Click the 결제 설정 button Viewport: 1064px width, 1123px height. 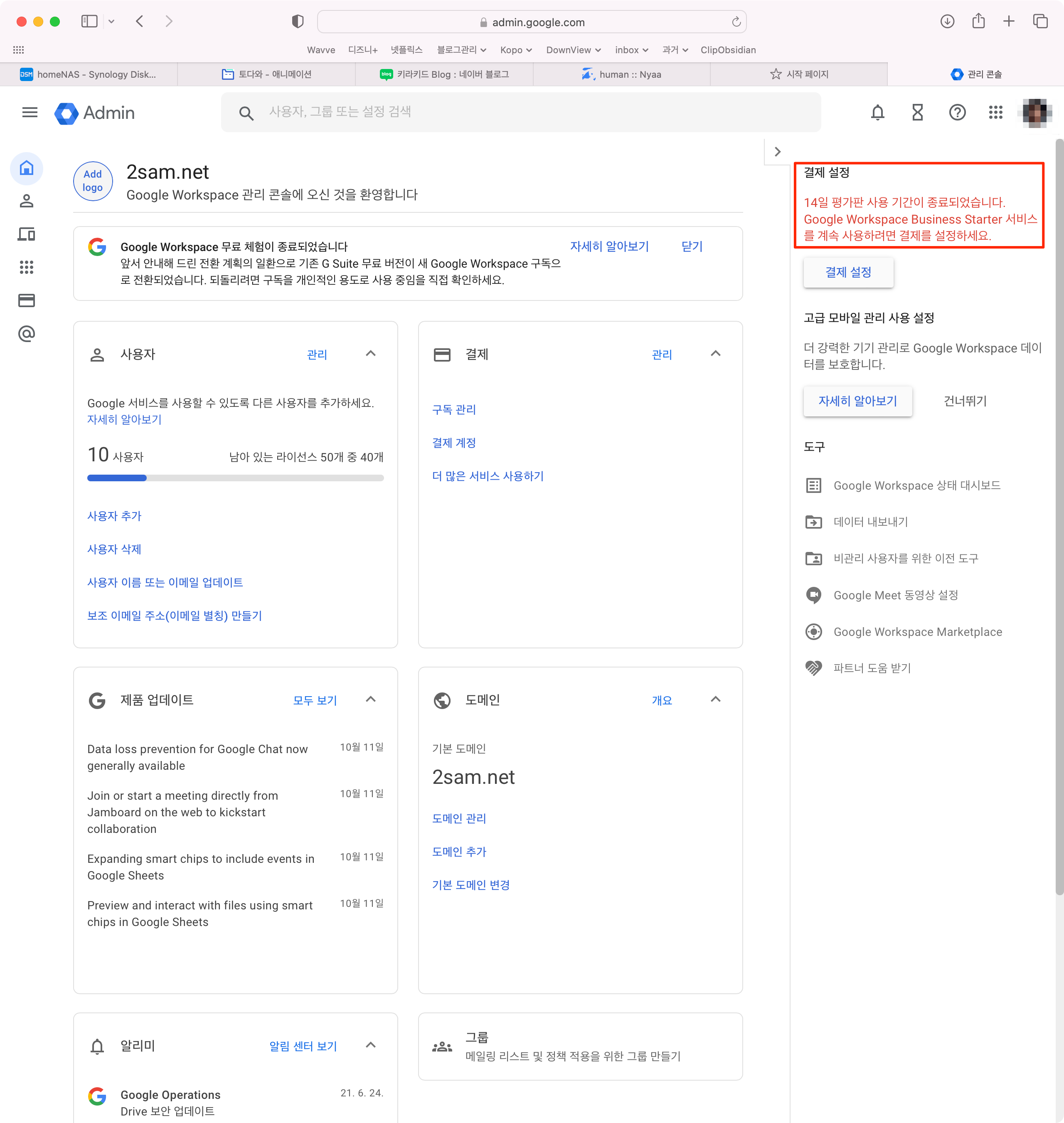848,272
